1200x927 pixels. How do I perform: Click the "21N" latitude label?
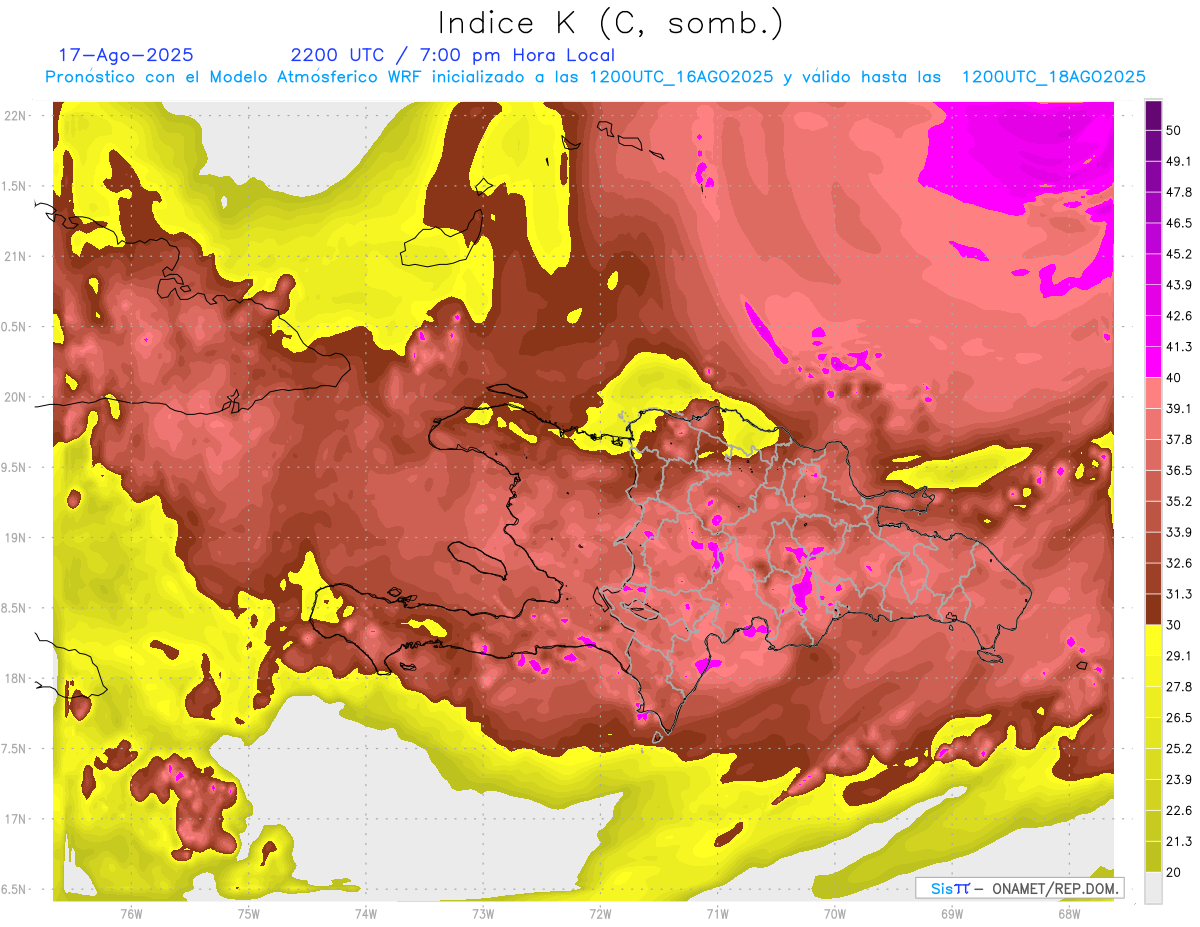17,256
